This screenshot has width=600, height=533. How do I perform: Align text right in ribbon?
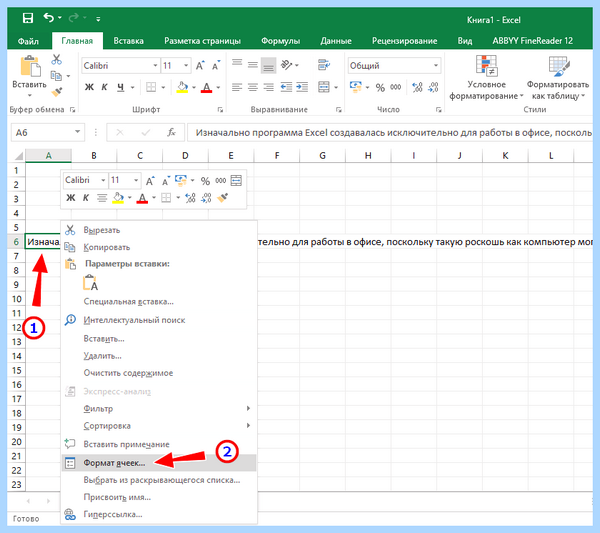(269, 87)
